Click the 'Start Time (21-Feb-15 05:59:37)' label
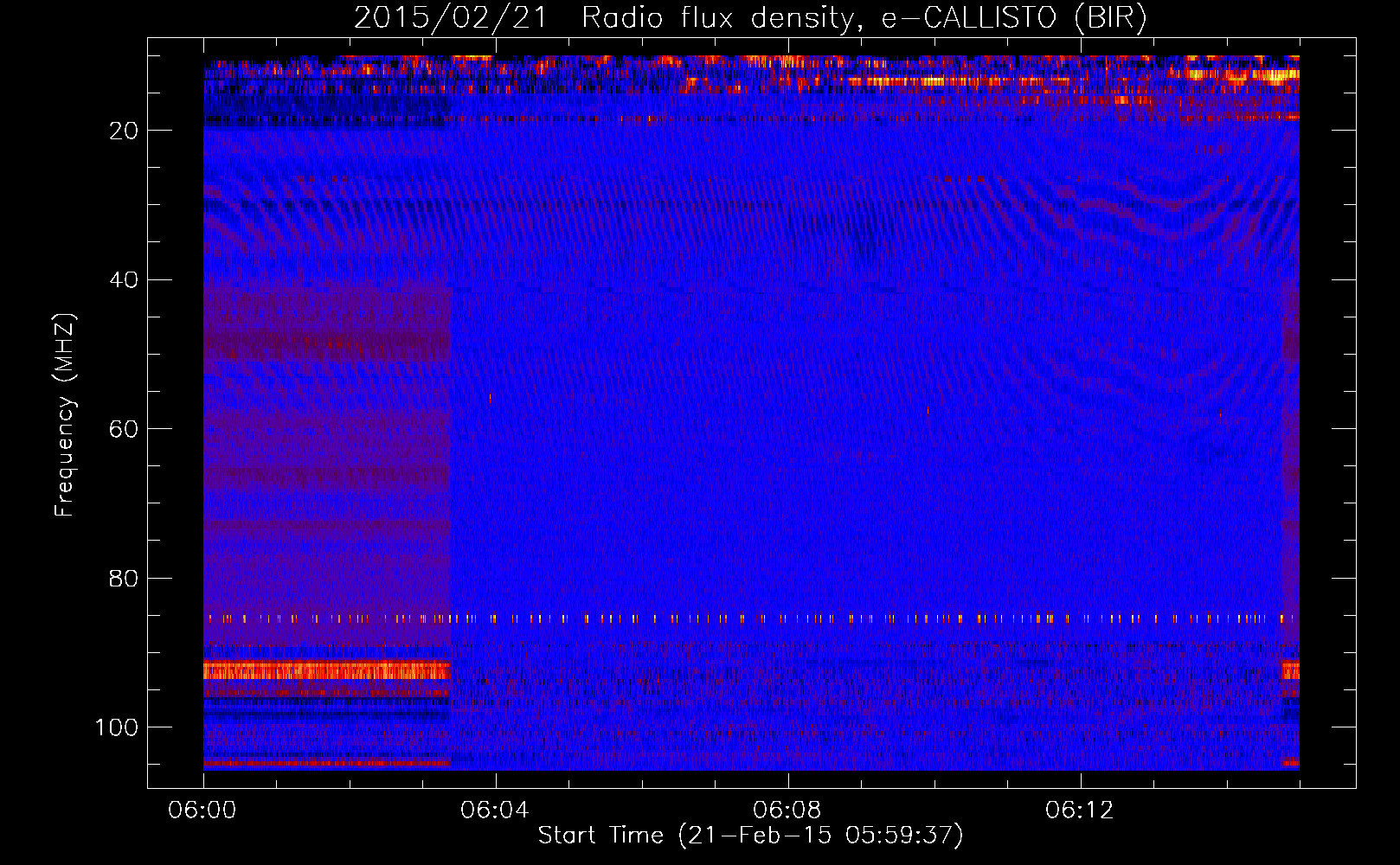1400x865 pixels. pyautogui.click(x=750, y=836)
